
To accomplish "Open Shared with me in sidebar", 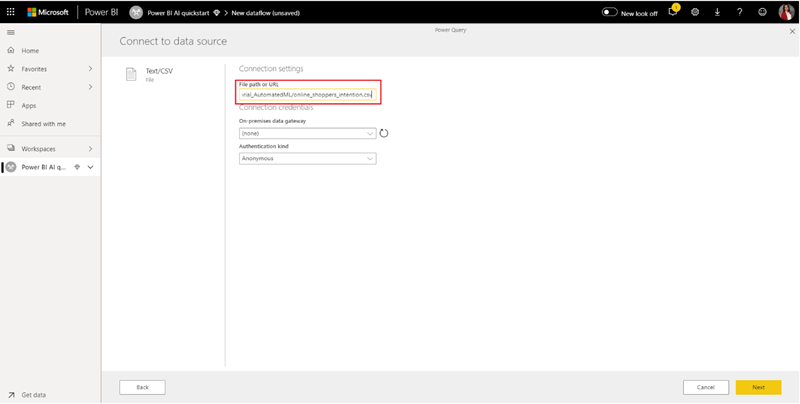I will pyautogui.click(x=43, y=124).
